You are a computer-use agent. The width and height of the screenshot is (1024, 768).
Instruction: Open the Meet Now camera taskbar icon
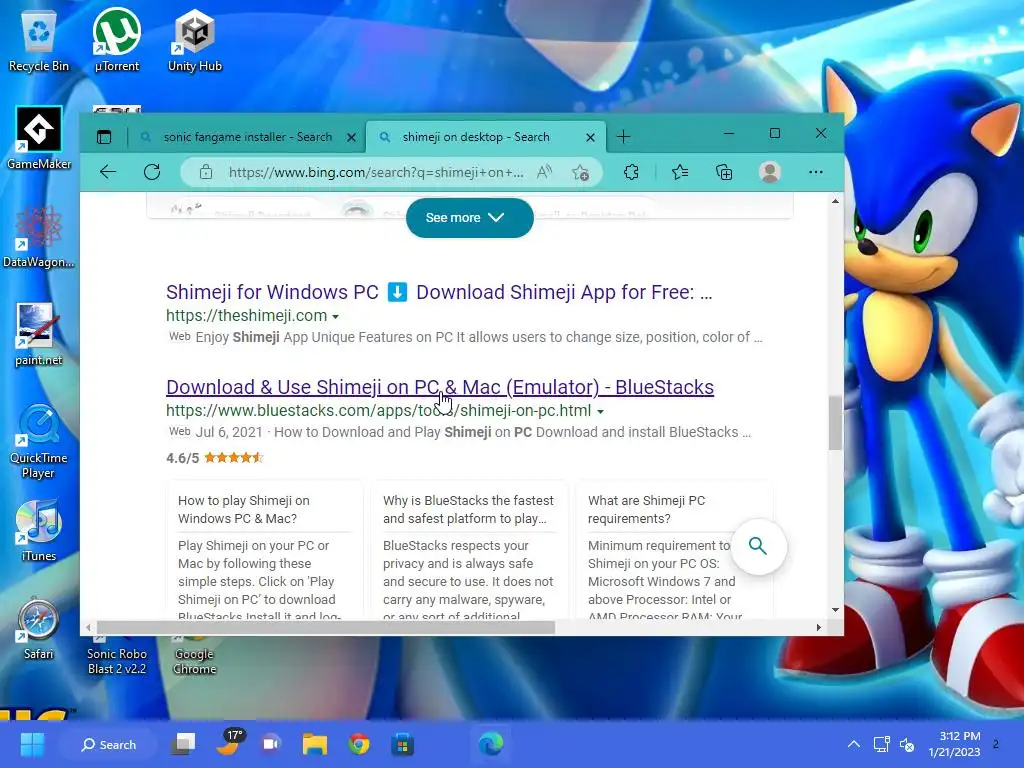tap(270, 744)
